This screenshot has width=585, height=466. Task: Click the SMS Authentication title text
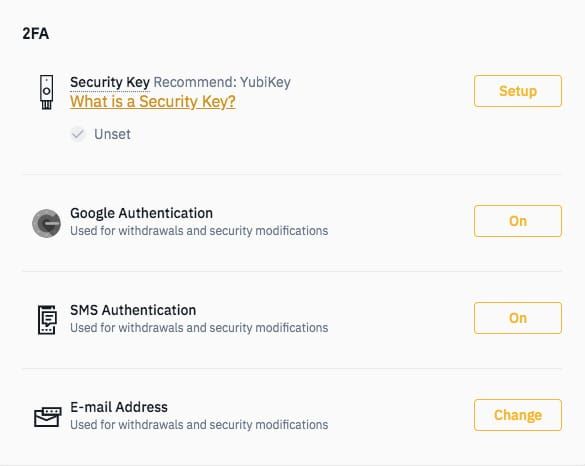[x=133, y=310]
